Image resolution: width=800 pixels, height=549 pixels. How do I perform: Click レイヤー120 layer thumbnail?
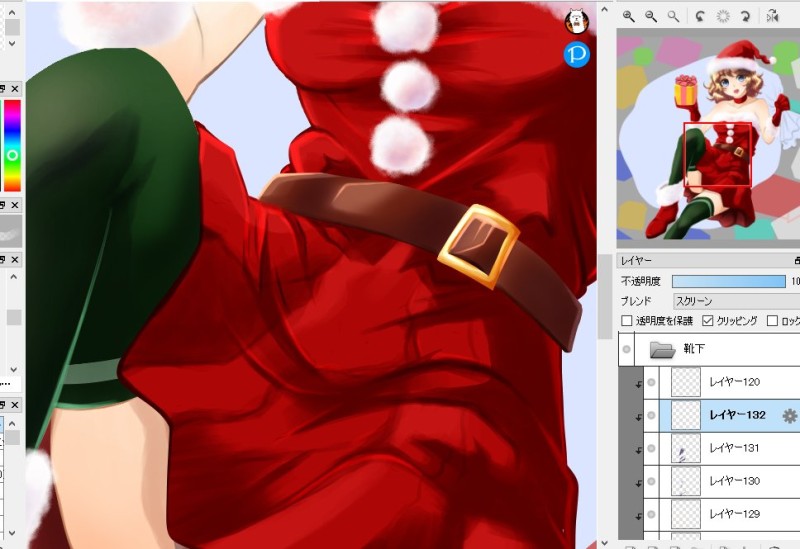pyautogui.click(x=686, y=382)
